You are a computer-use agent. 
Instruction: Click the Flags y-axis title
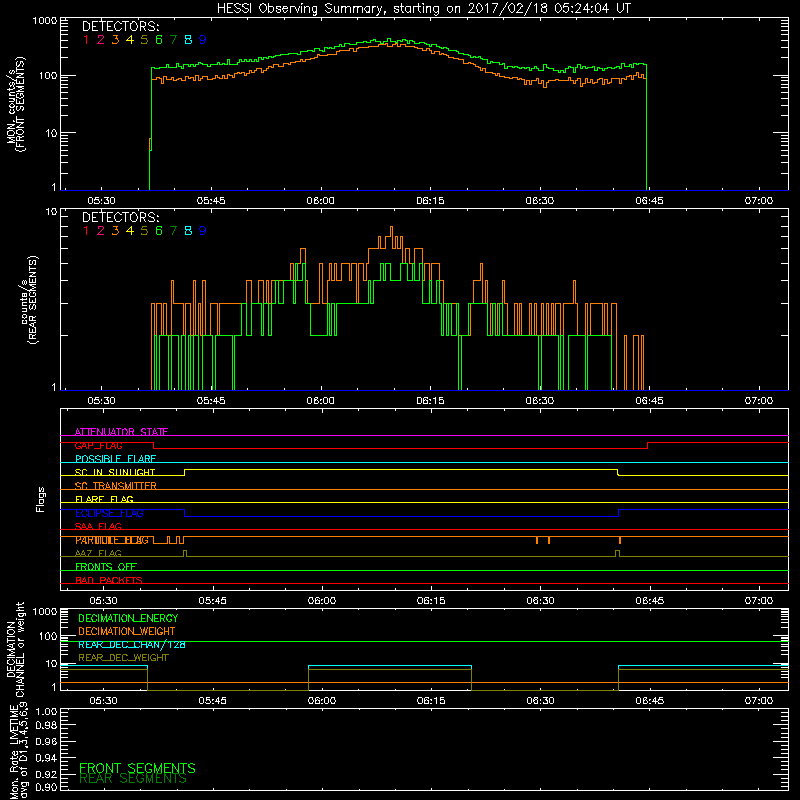(41, 499)
